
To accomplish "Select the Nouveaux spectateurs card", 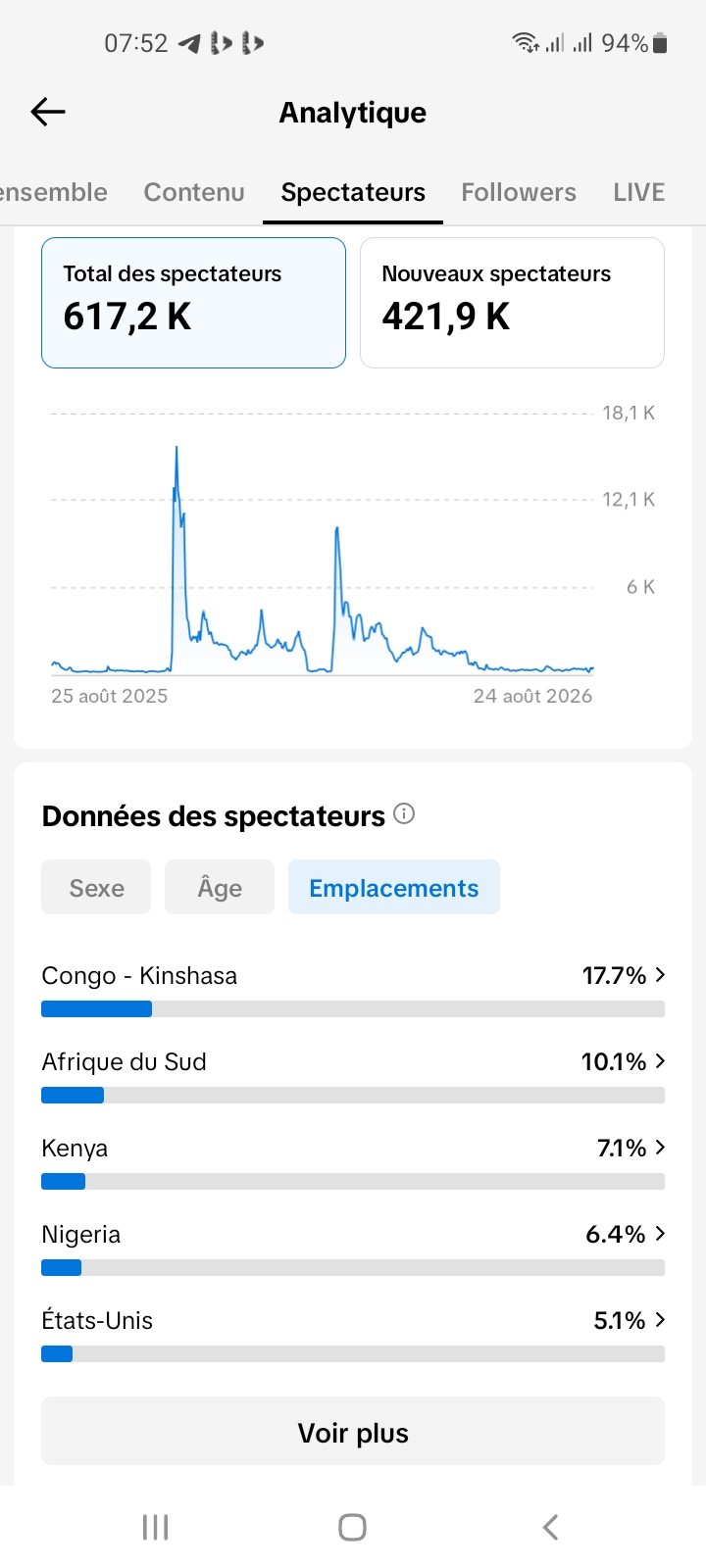I will 512,303.
